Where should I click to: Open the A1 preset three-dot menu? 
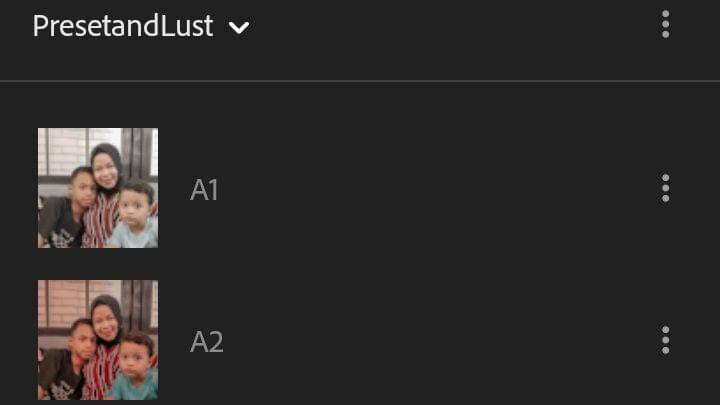click(x=665, y=188)
